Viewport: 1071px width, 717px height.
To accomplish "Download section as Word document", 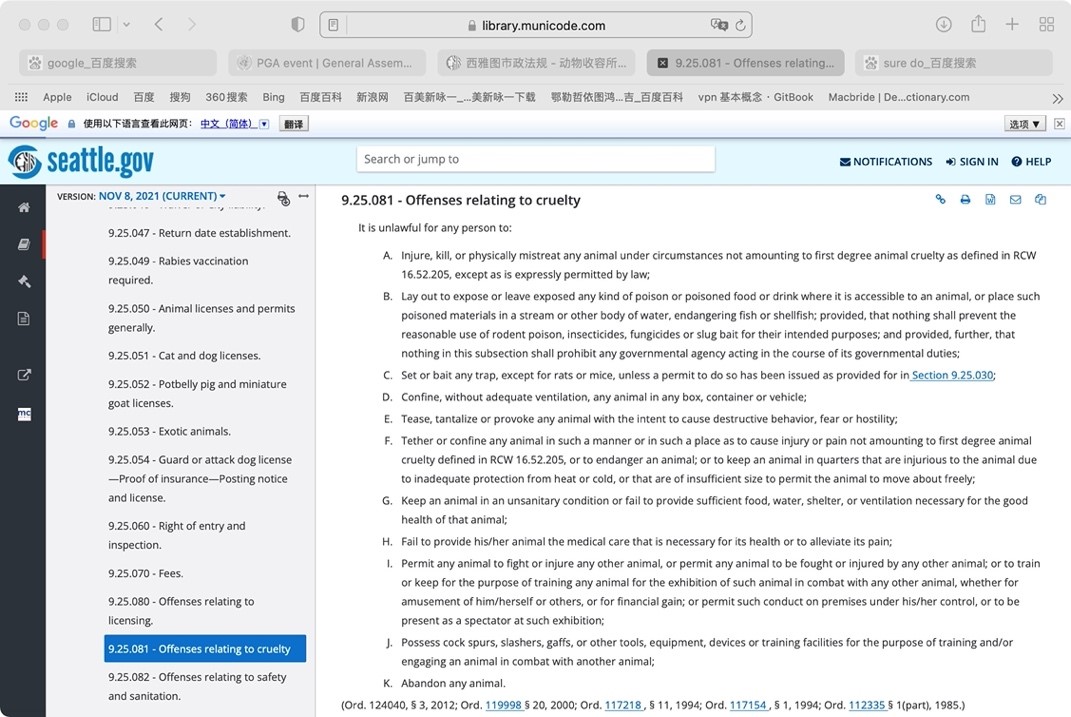I will coord(990,200).
